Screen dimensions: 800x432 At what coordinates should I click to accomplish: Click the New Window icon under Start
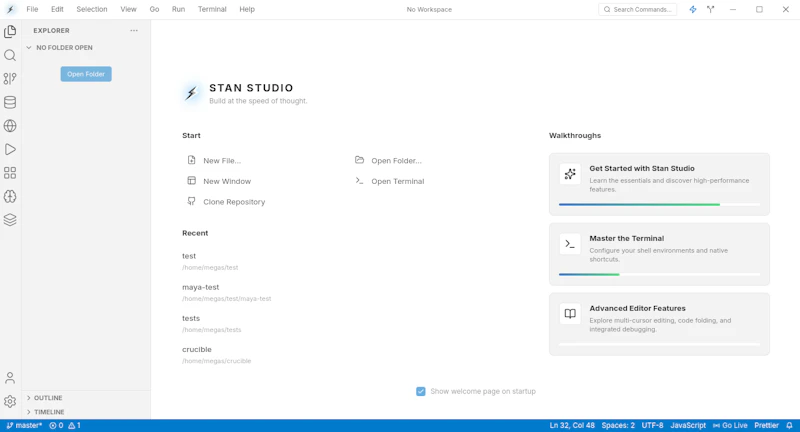[191, 181]
